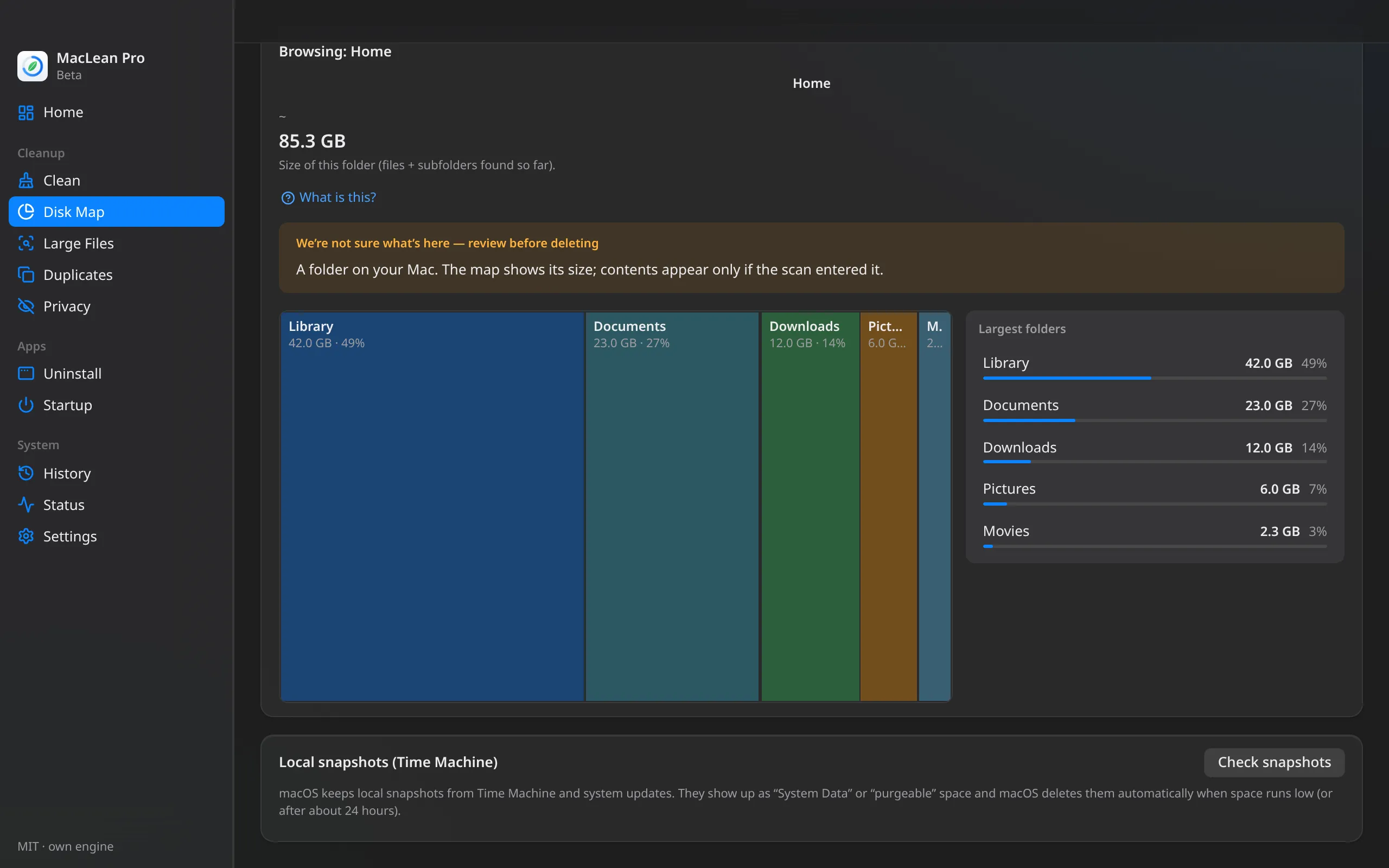Go to the Duplicates section

tap(117, 275)
